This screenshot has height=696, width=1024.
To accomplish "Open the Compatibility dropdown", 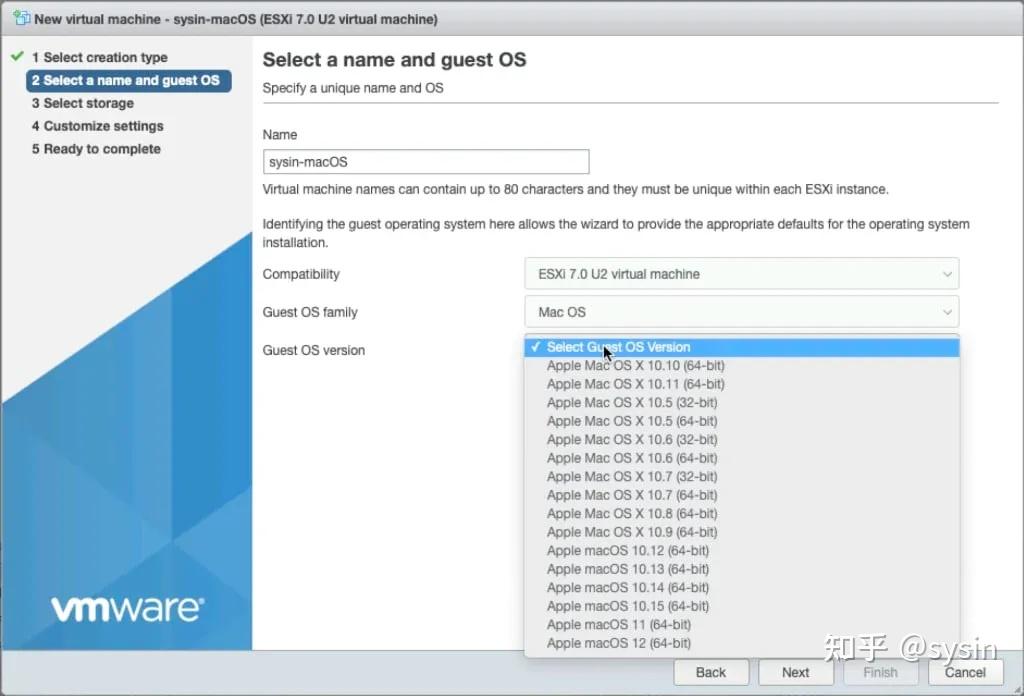I will pyautogui.click(x=741, y=273).
